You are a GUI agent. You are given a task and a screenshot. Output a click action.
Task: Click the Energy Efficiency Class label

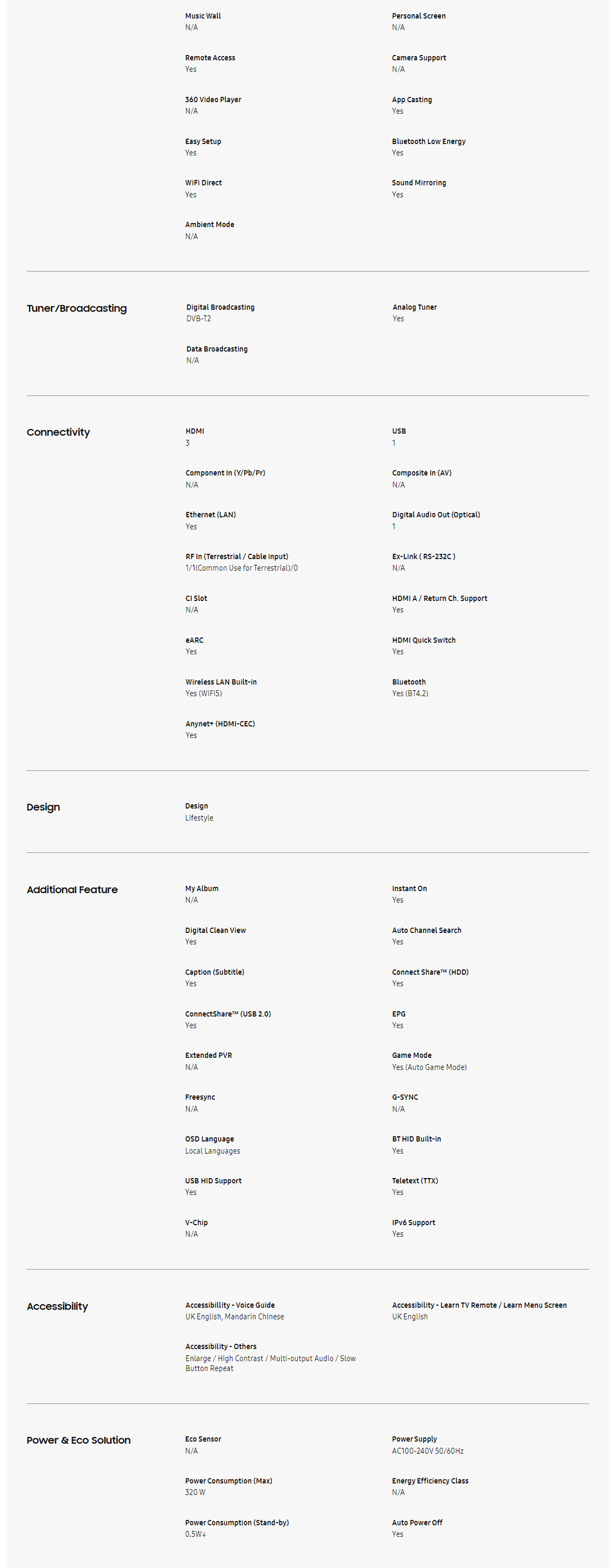coord(430,1481)
